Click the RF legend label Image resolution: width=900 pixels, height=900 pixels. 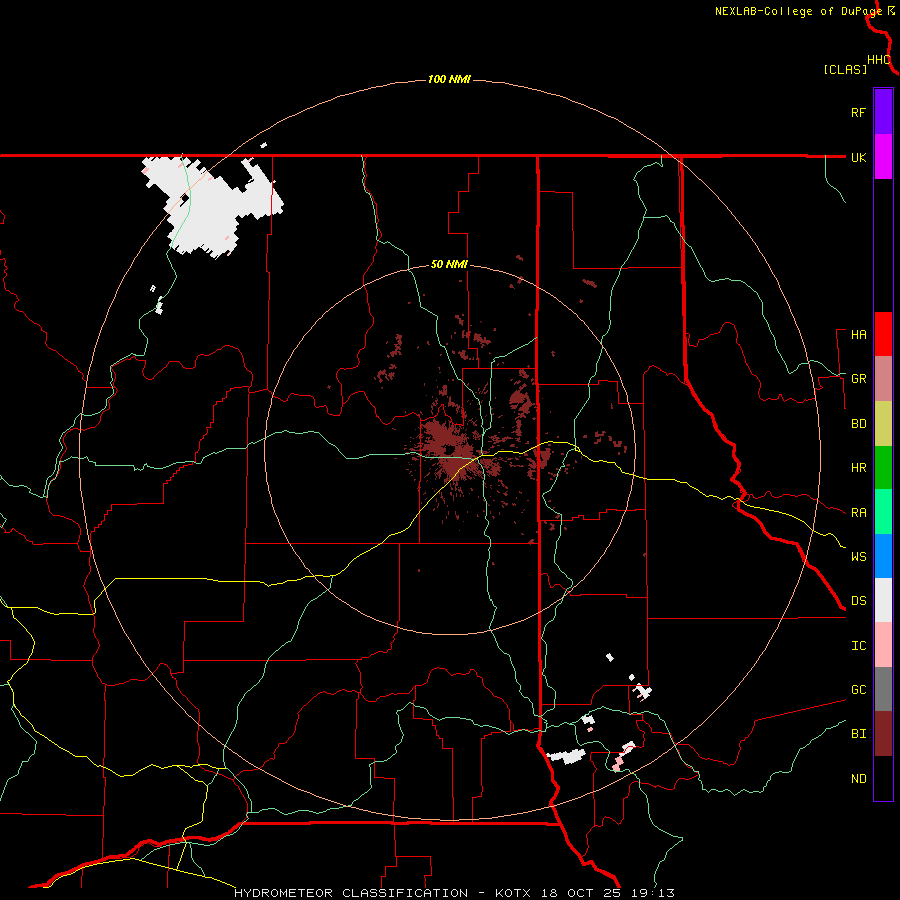pyautogui.click(x=859, y=112)
